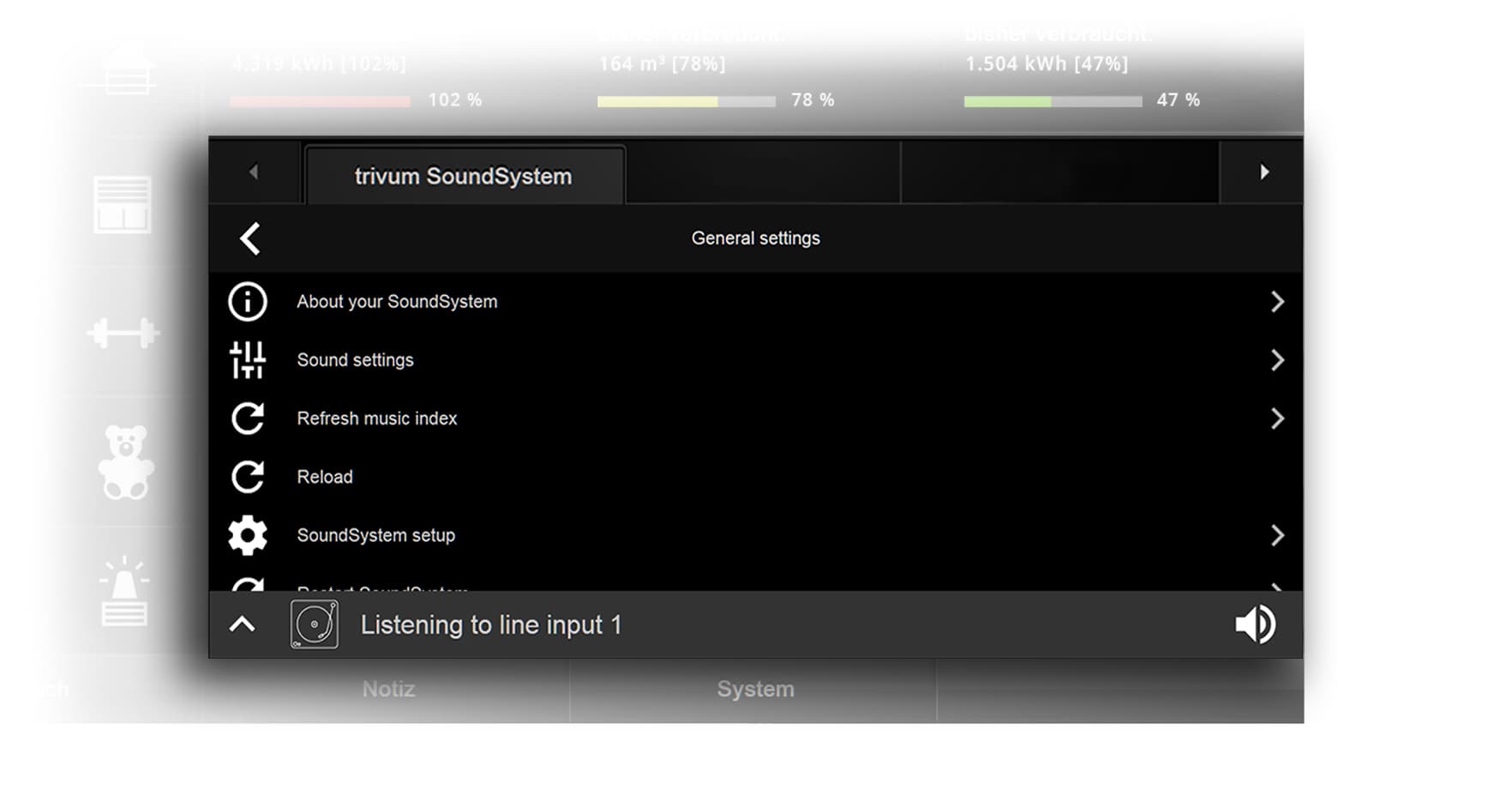Viewport: 1512px width, 801px height.
Task: Click the General settings title
Action: click(756, 238)
